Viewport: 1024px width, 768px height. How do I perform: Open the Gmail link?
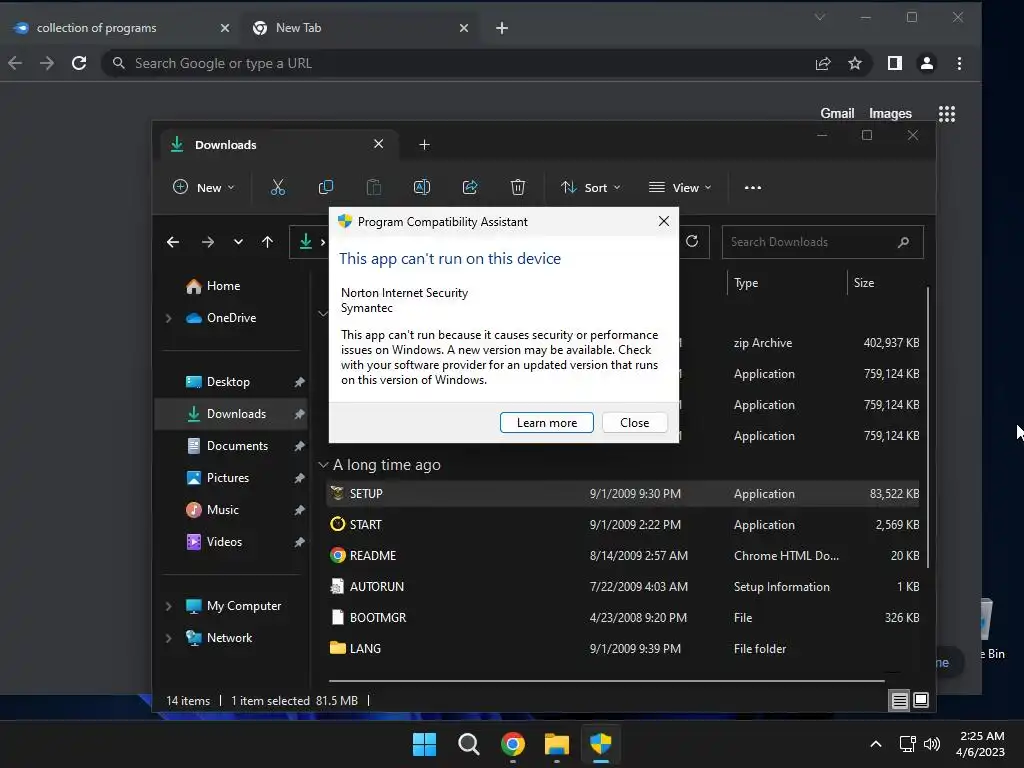tap(837, 114)
